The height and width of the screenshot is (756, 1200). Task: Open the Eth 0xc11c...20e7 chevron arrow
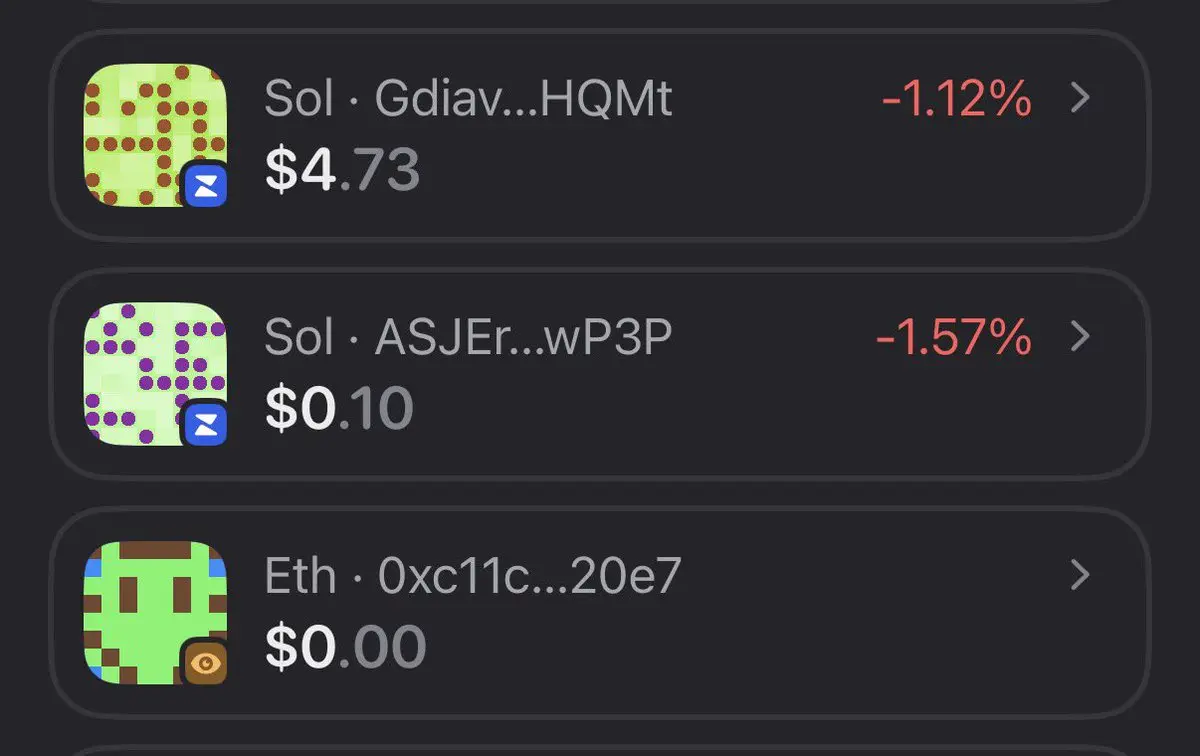point(1079,575)
